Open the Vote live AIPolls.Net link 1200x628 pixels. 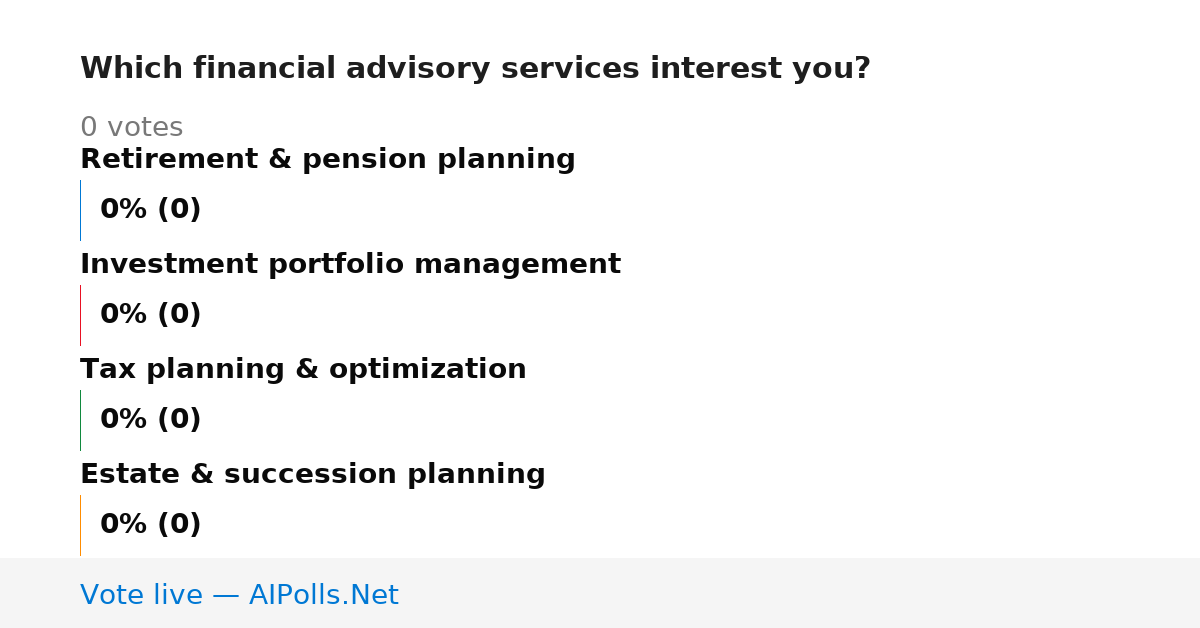tap(239, 595)
